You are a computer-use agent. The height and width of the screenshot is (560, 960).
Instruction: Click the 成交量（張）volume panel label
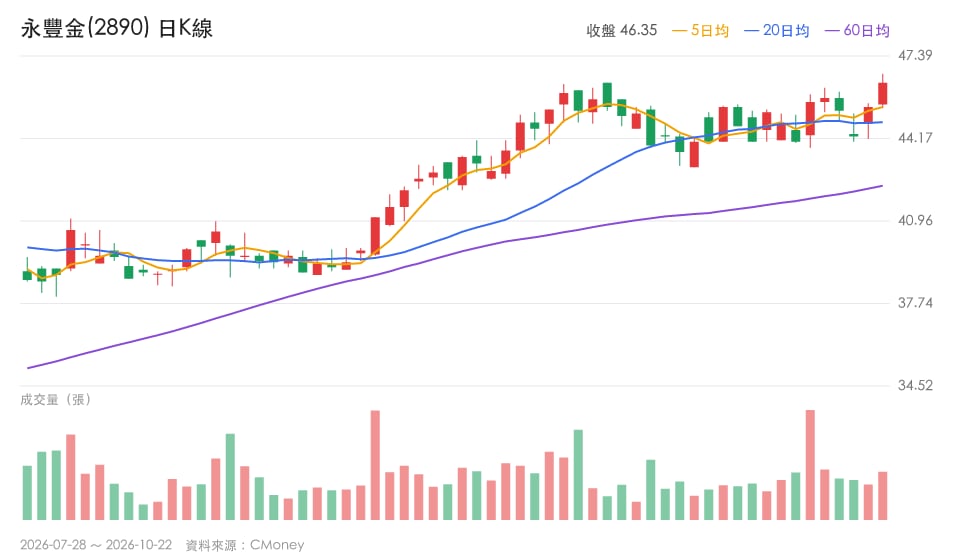56,400
